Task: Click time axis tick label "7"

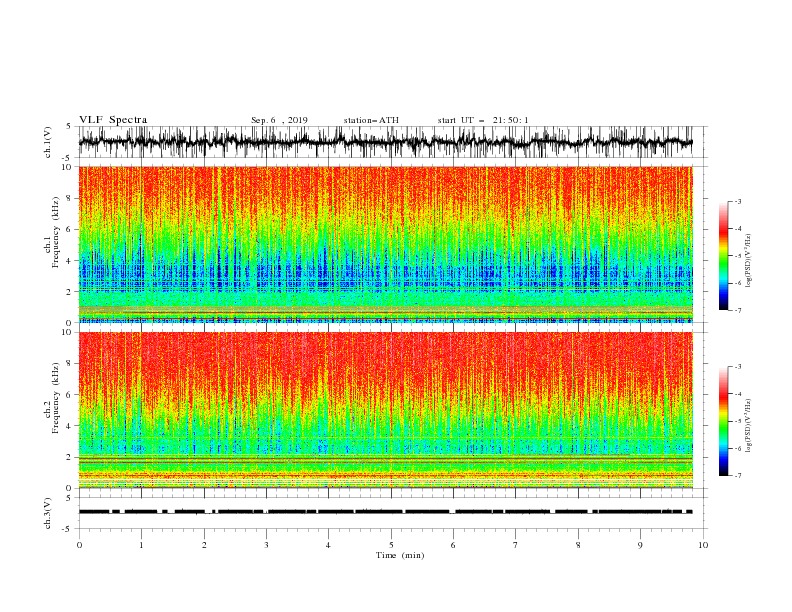Action: click(x=516, y=545)
